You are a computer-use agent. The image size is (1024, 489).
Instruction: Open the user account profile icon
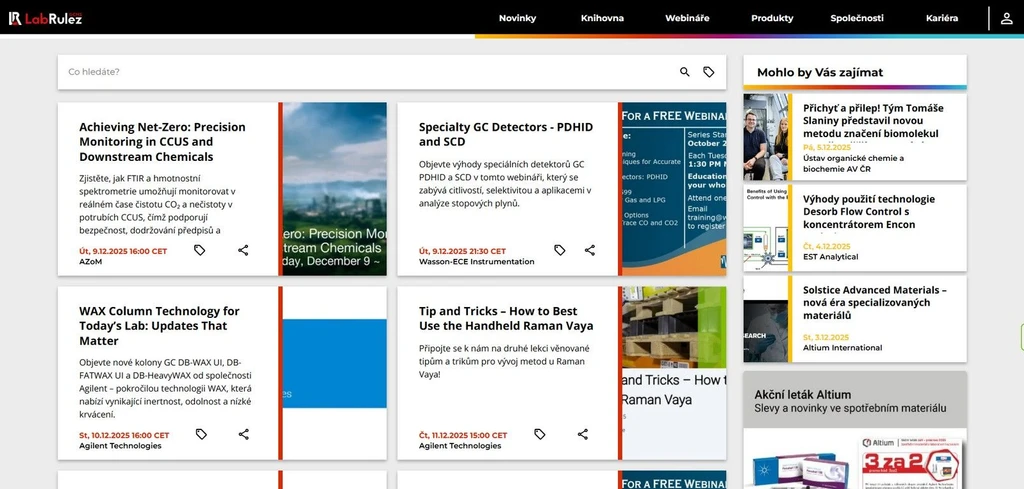click(1006, 18)
